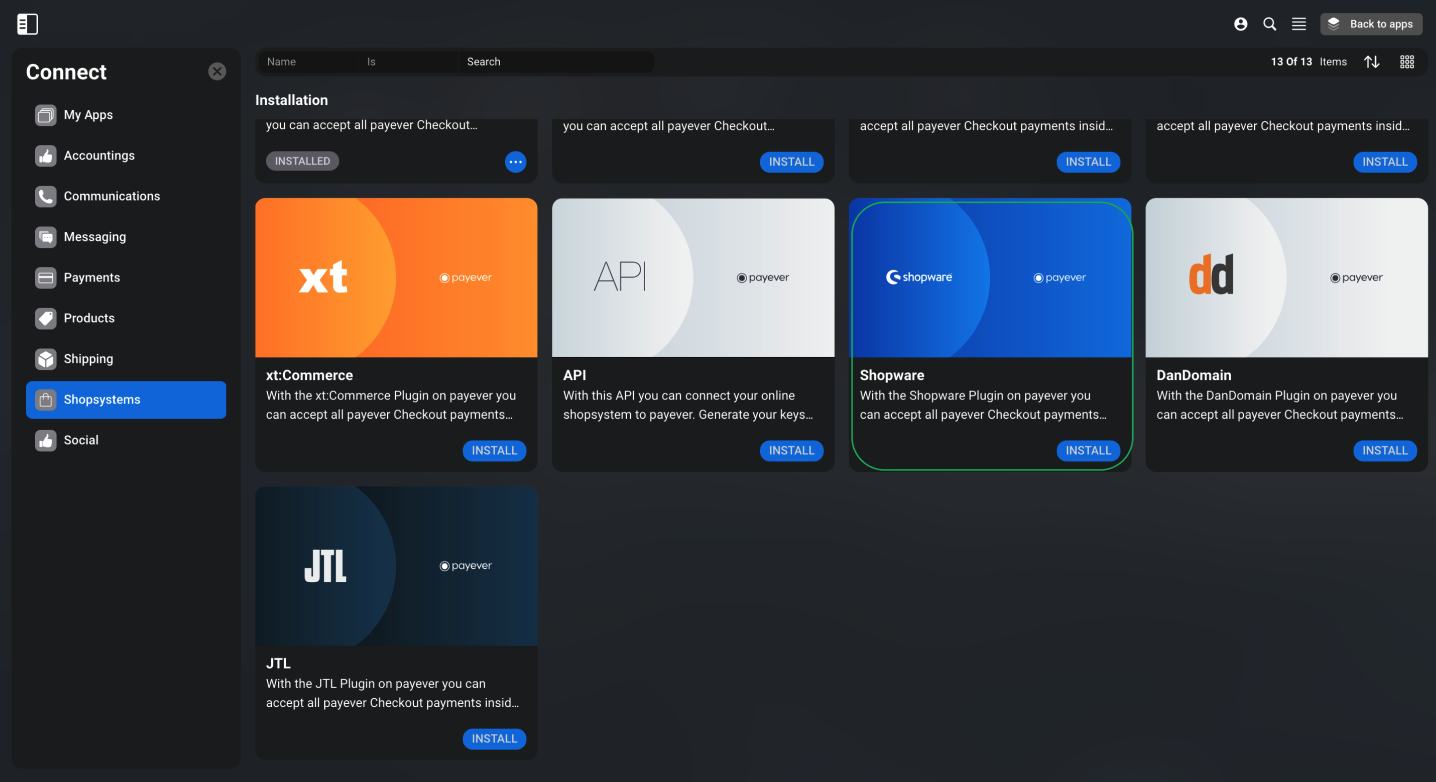The width and height of the screenshot is (1436, 782).
Task: Click the JTL title text
Action: coord(278,664)
